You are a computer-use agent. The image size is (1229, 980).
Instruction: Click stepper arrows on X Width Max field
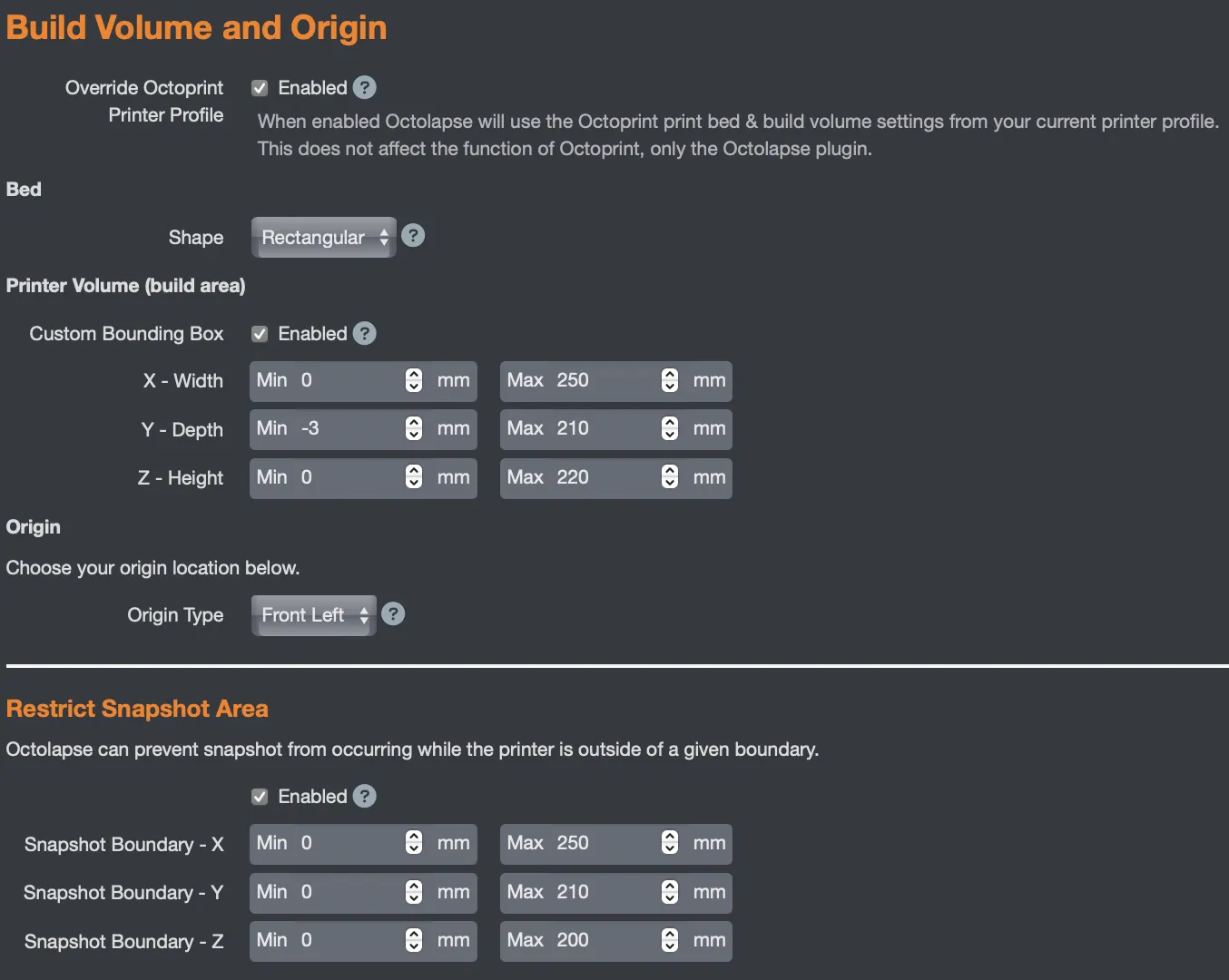point(670,380)
